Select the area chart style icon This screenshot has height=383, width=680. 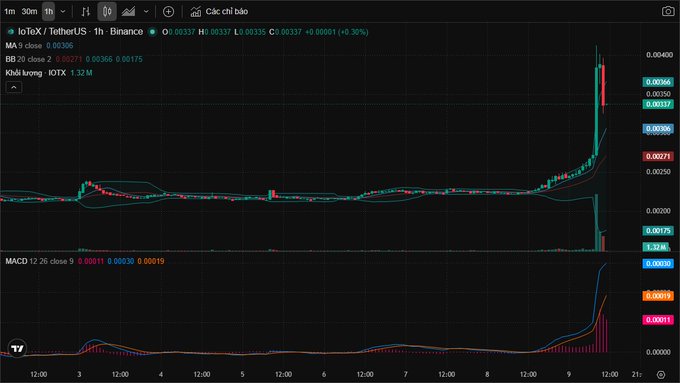click(128, 12)
